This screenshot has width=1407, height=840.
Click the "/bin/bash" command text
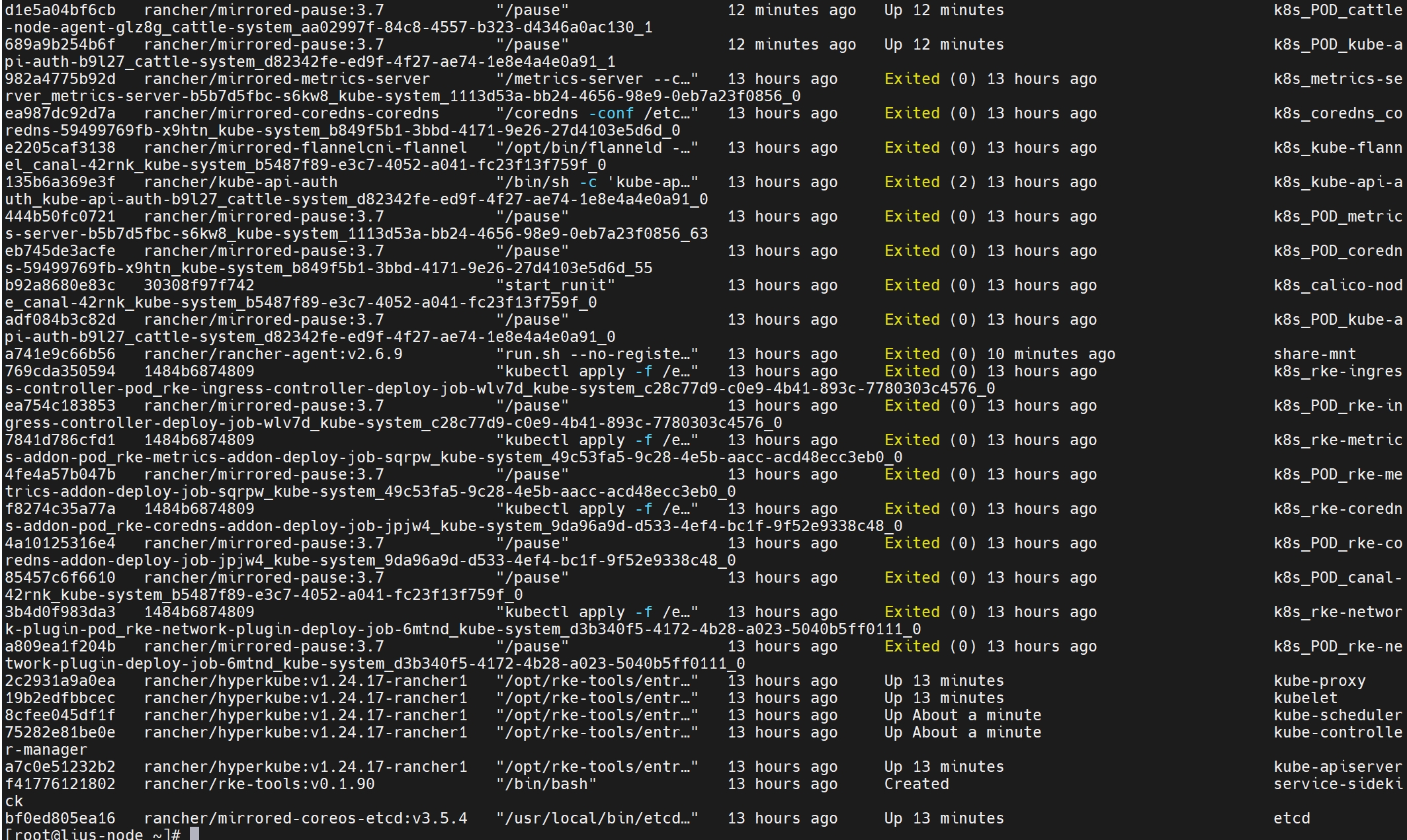click(546, 784)
